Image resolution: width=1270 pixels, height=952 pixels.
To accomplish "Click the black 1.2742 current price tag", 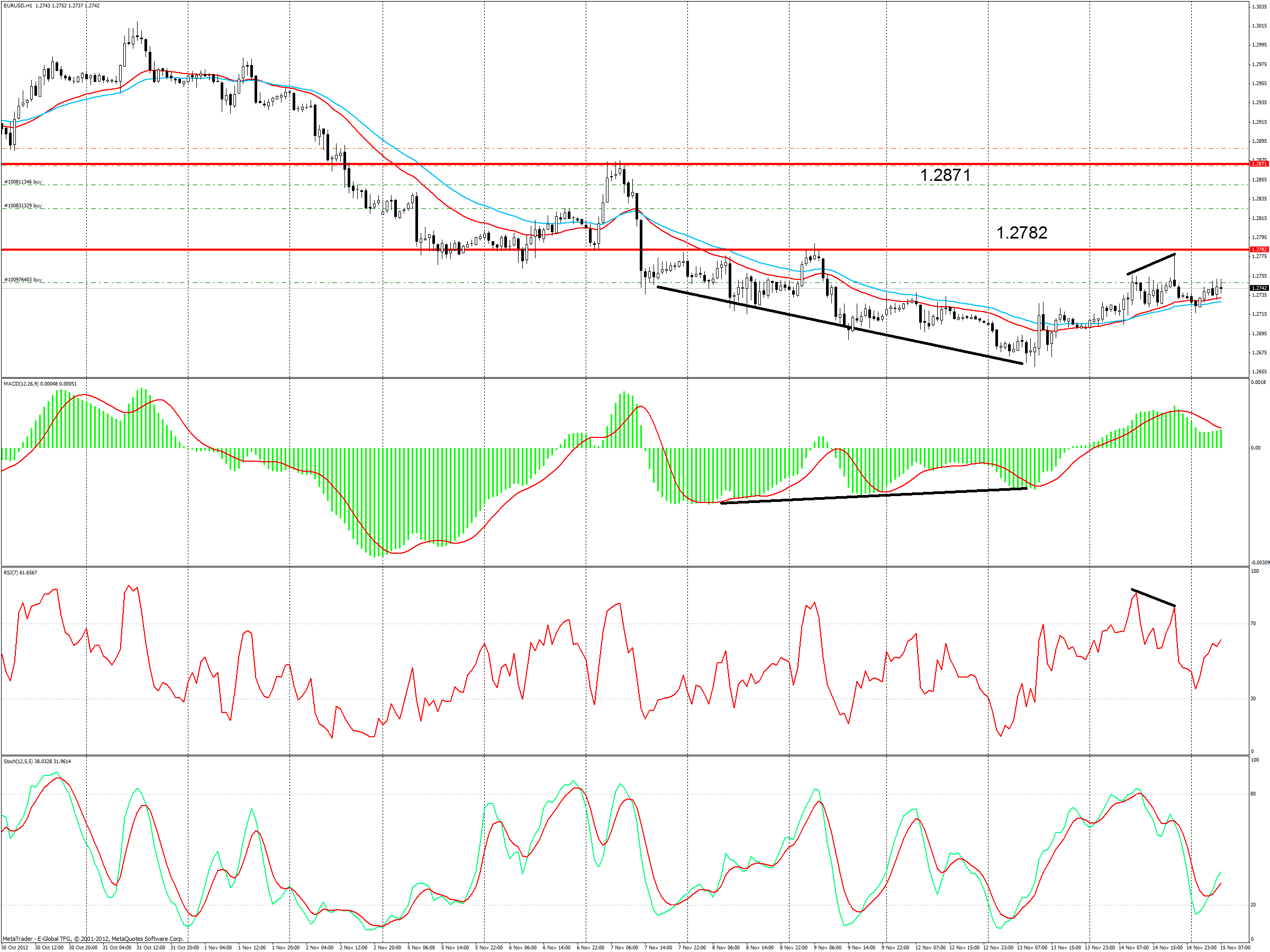I will [x=1258, y=288].
